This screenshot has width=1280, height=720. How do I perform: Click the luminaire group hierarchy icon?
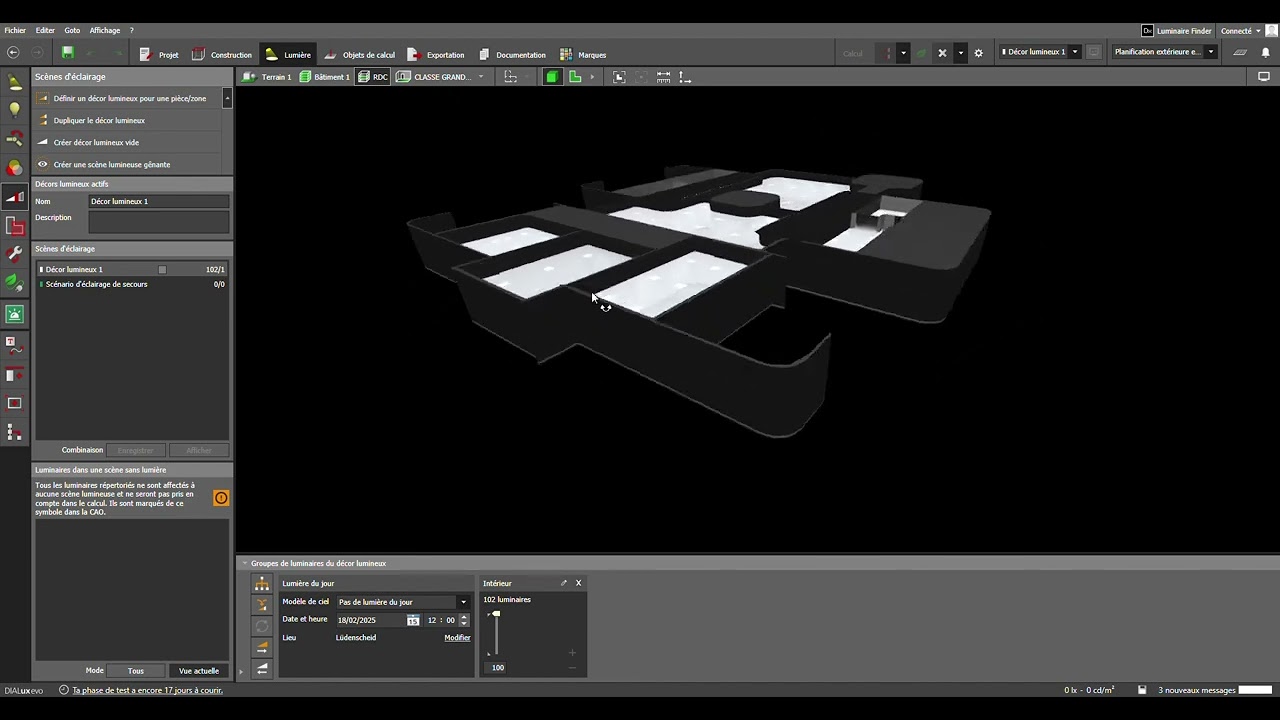[262, 584]
